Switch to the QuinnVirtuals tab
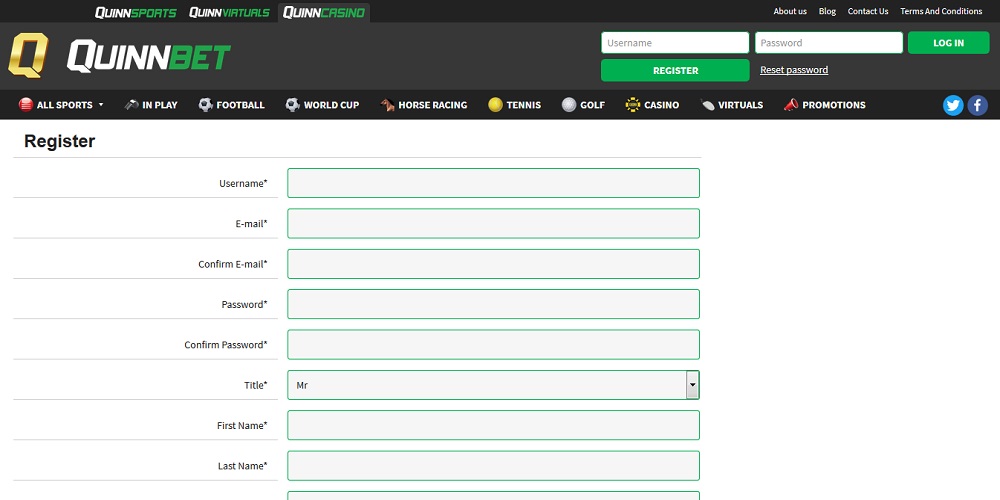 (230, 12)
